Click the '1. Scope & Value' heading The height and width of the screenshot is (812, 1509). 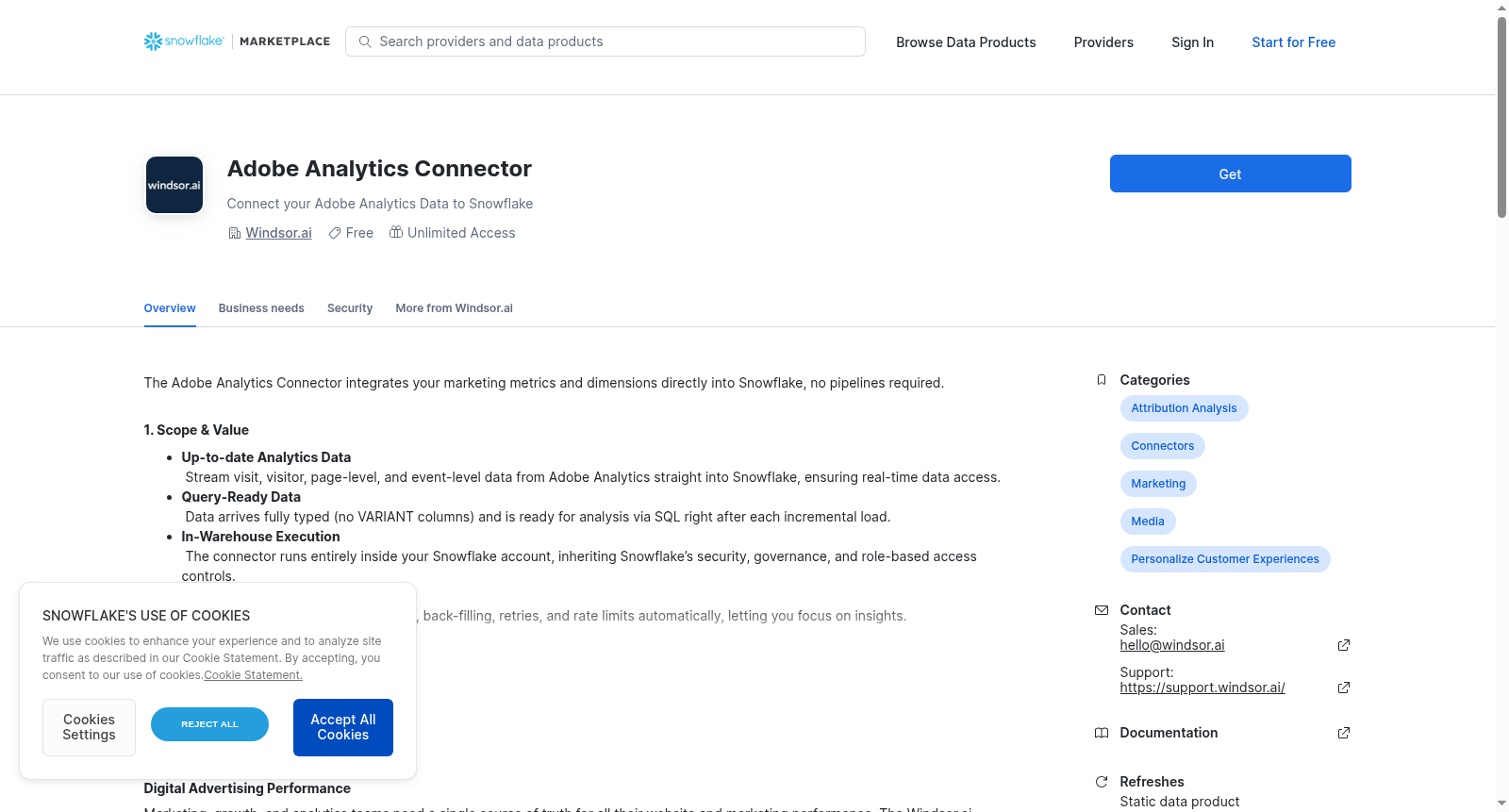[x=196, y=430]
